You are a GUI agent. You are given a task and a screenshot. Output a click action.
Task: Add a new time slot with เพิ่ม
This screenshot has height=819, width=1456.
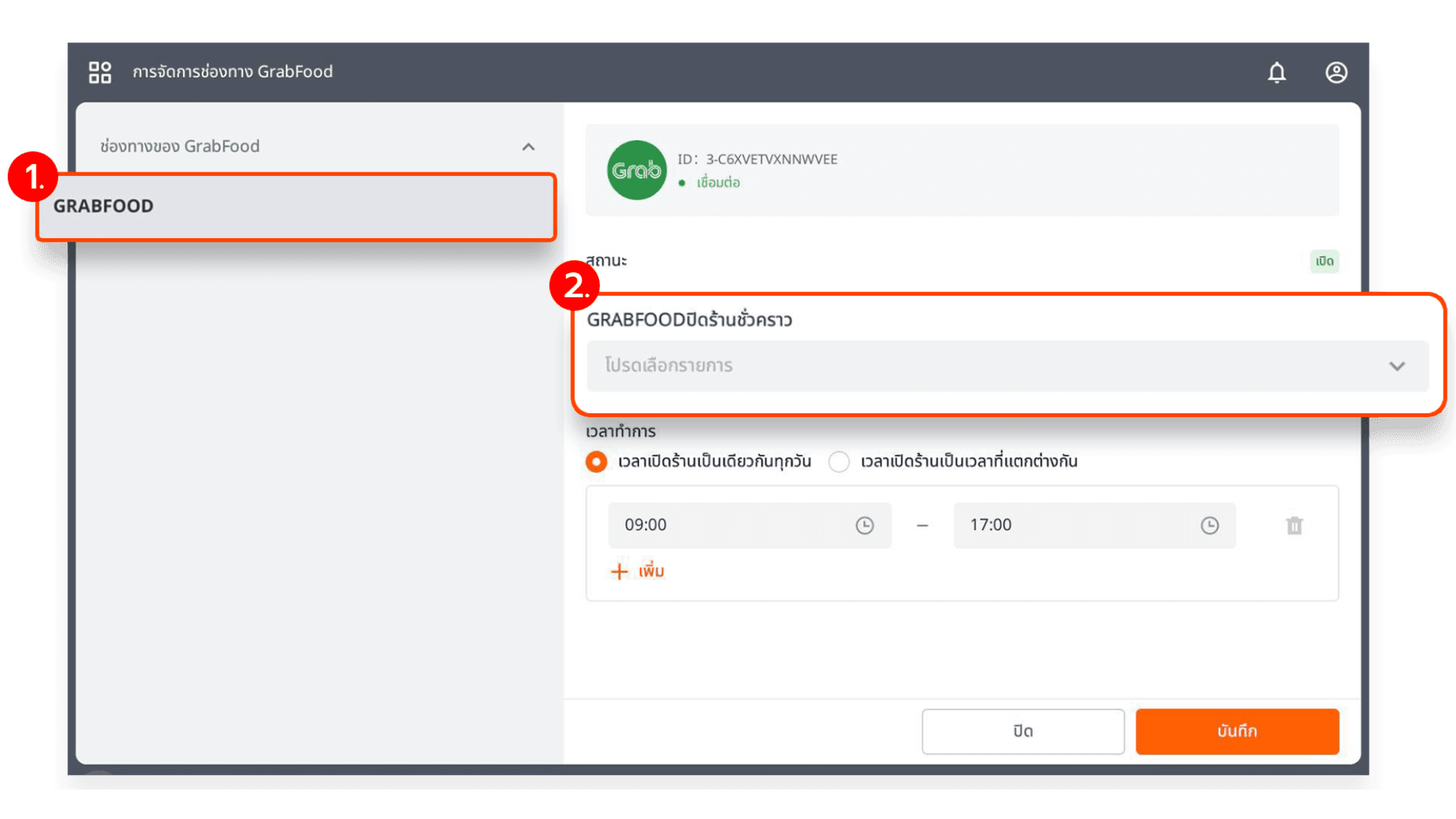[x=638, y=571]
